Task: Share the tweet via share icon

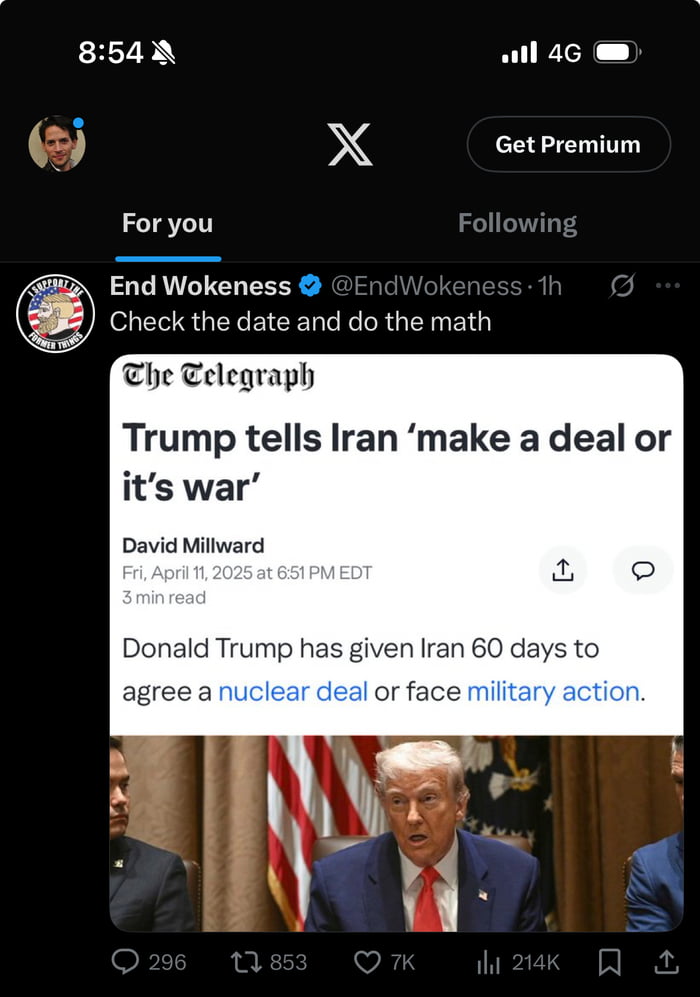Action: click(x=665, y=962)
